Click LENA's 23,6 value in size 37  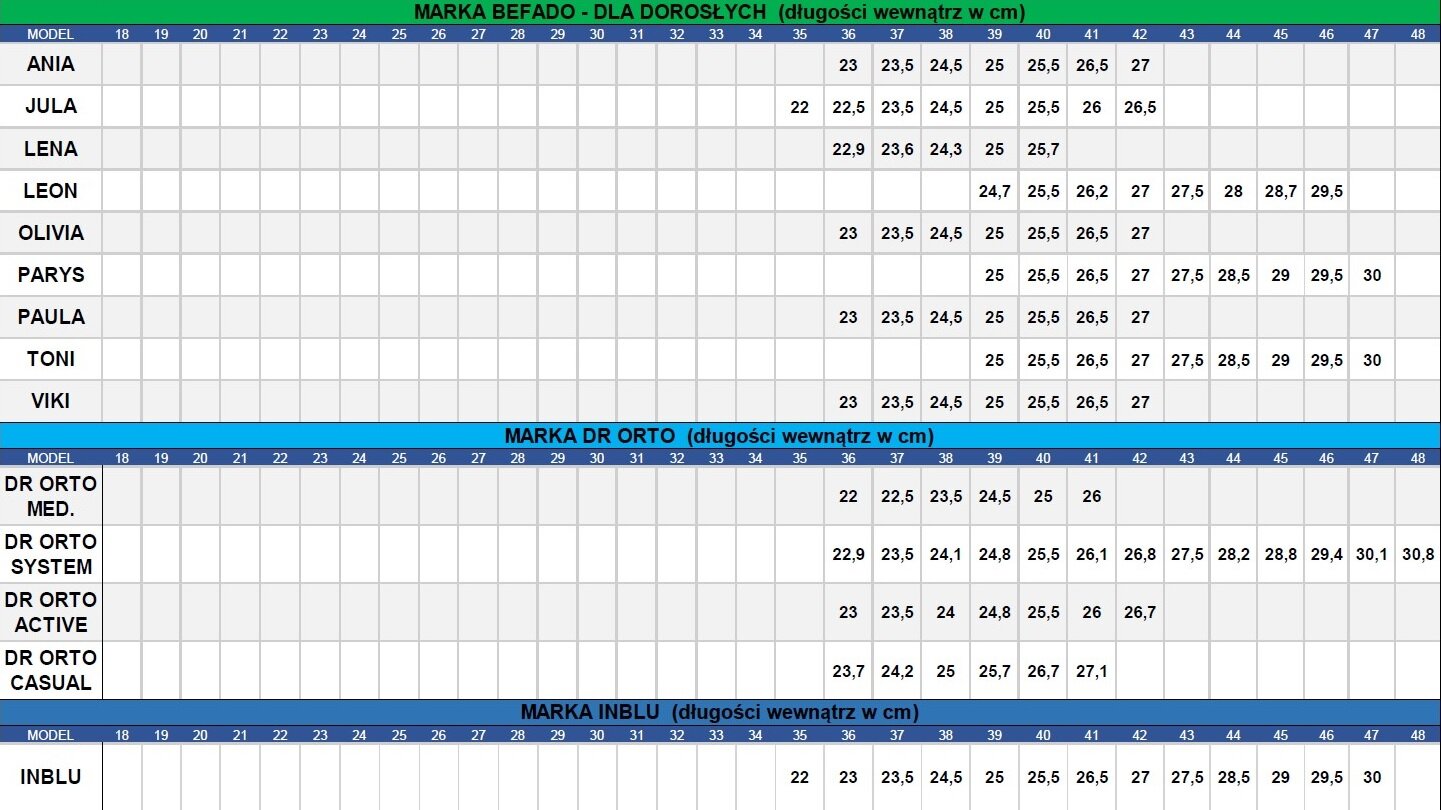tap(897, 149)
